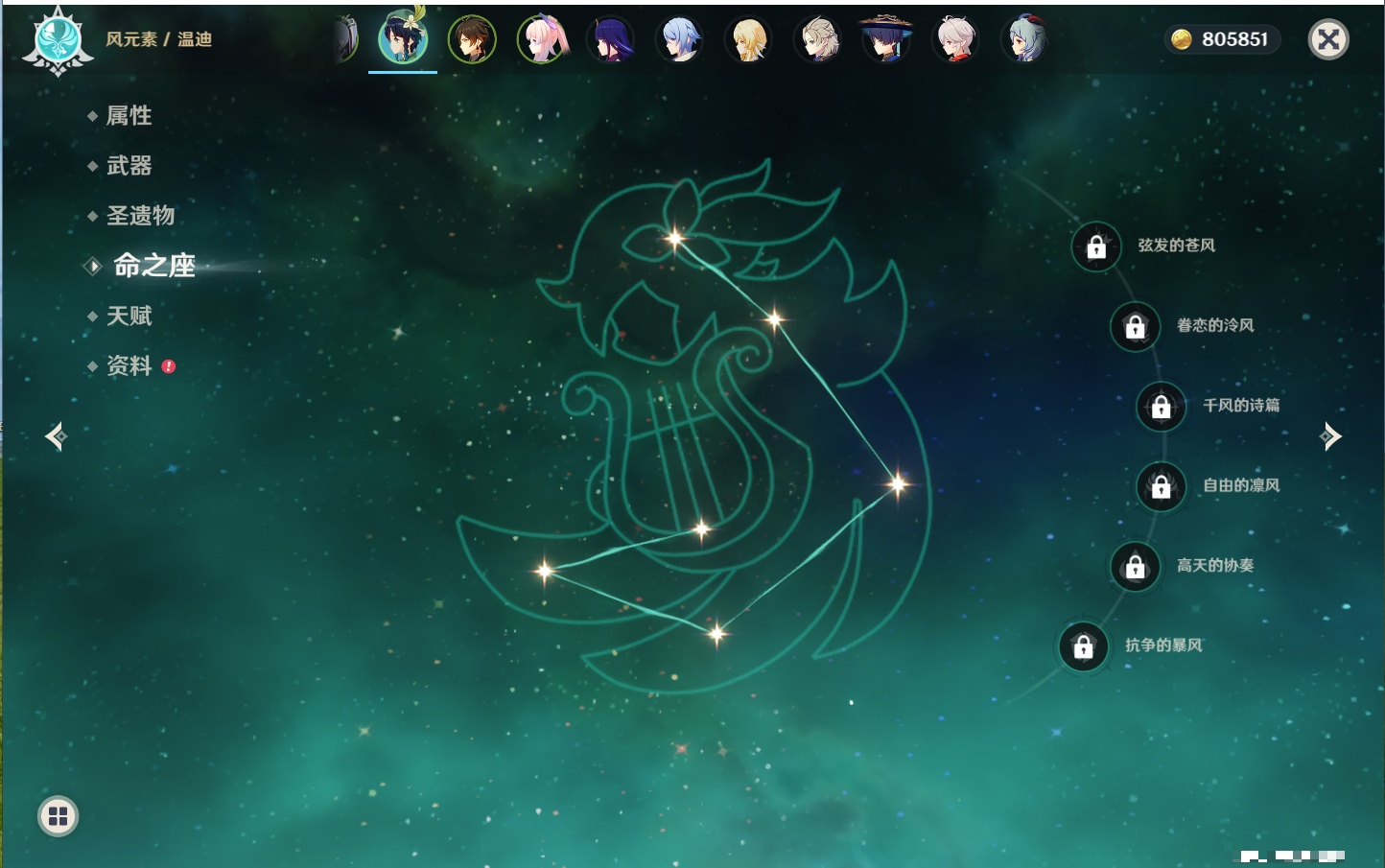Click the Mora coin balance 805851
Screen dimensions: 1385x868
[x=1222, y=39]
